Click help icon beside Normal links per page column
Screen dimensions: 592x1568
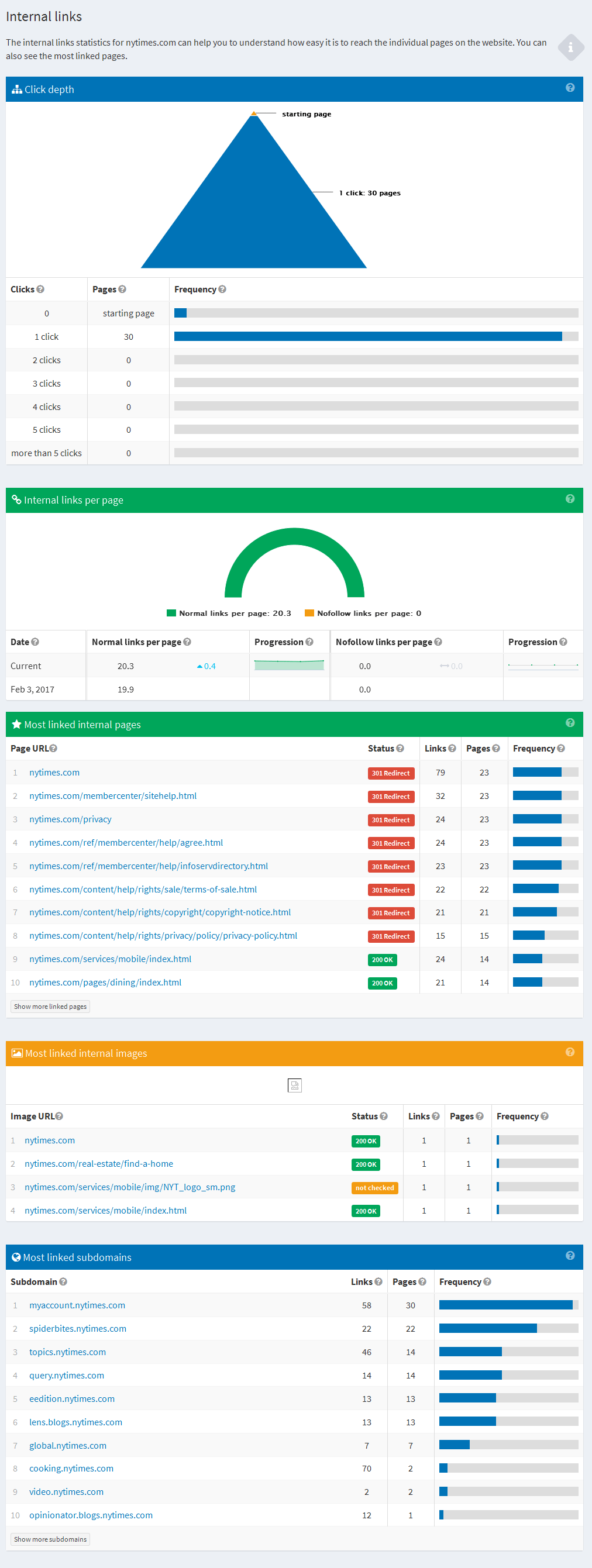(x=188, y=642)
